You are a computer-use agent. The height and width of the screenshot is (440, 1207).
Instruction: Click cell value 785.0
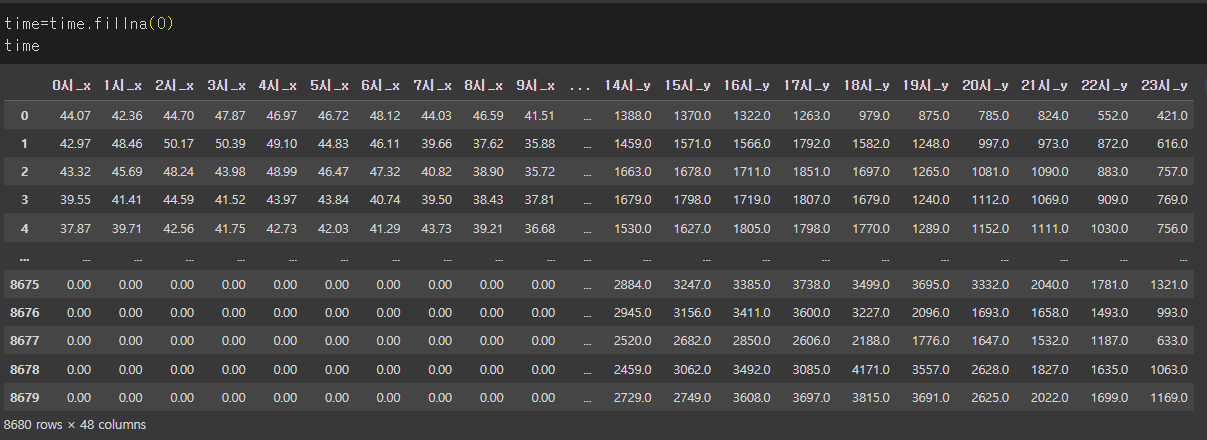[x=993, y=116]
